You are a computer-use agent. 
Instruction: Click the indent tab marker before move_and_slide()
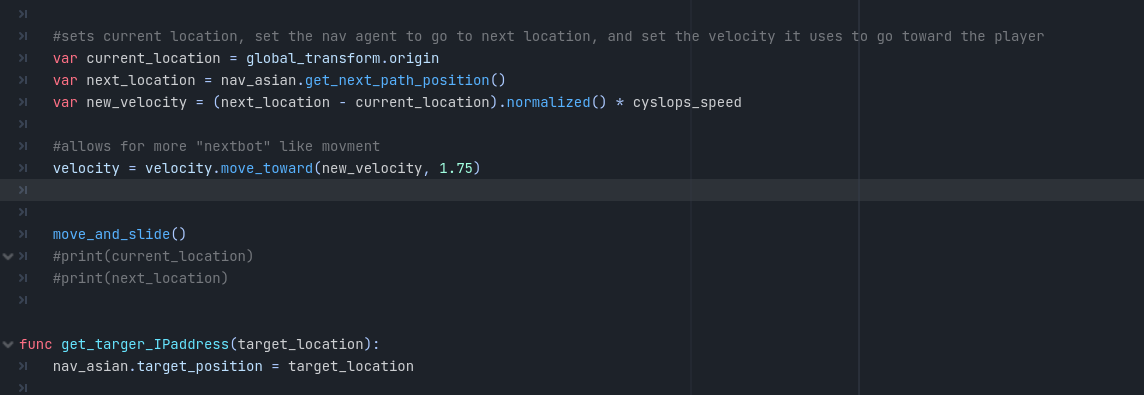23,234
